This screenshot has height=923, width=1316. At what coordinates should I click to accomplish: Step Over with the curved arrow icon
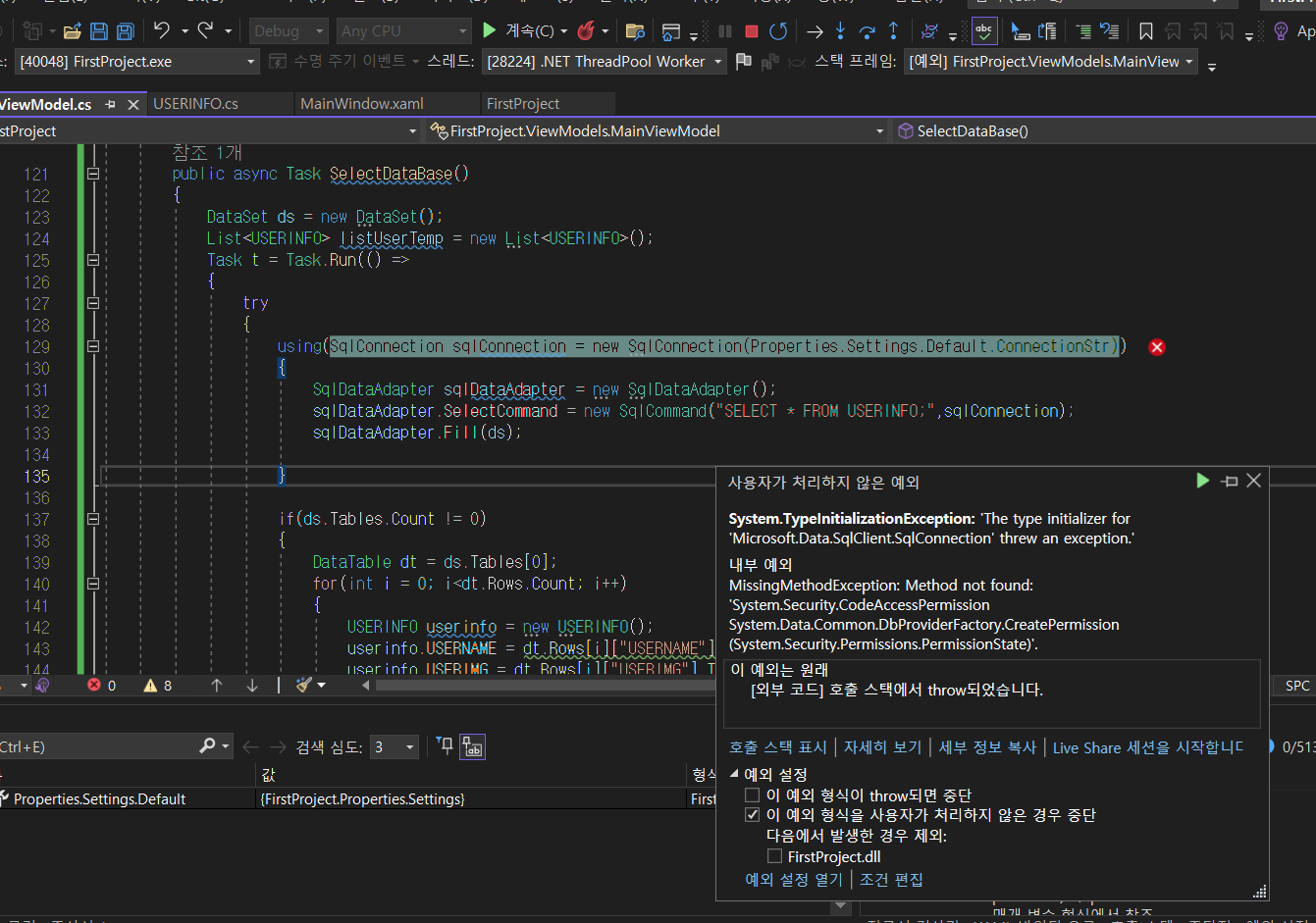[x=867, y=31]
